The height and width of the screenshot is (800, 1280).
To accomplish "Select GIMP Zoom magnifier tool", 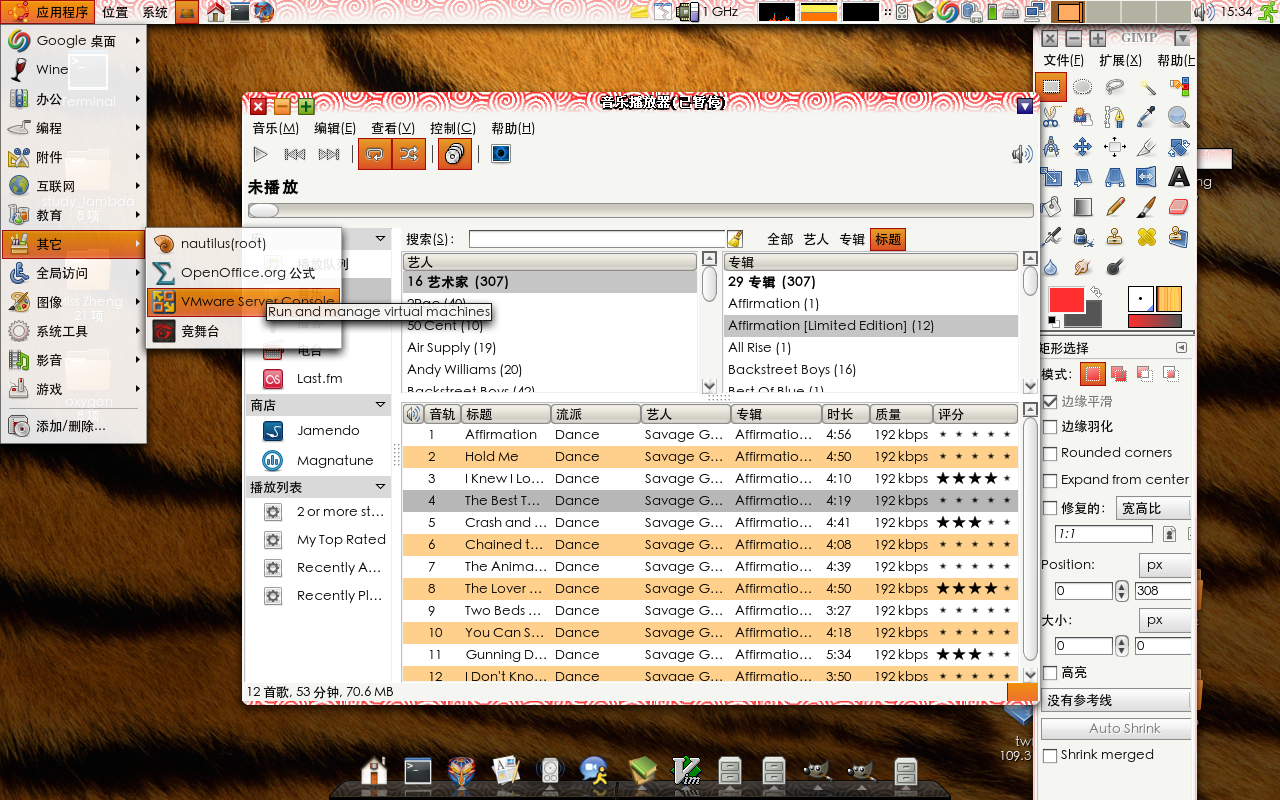I will (x=1179, y=117).
